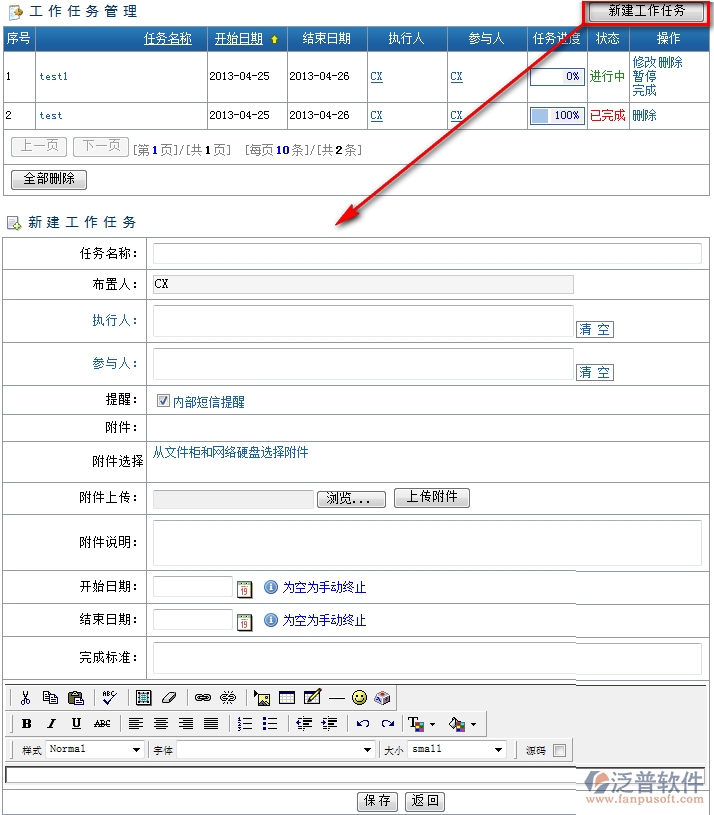Center align the text
This screenshot has width=714, height=815.
coord(161,724)
